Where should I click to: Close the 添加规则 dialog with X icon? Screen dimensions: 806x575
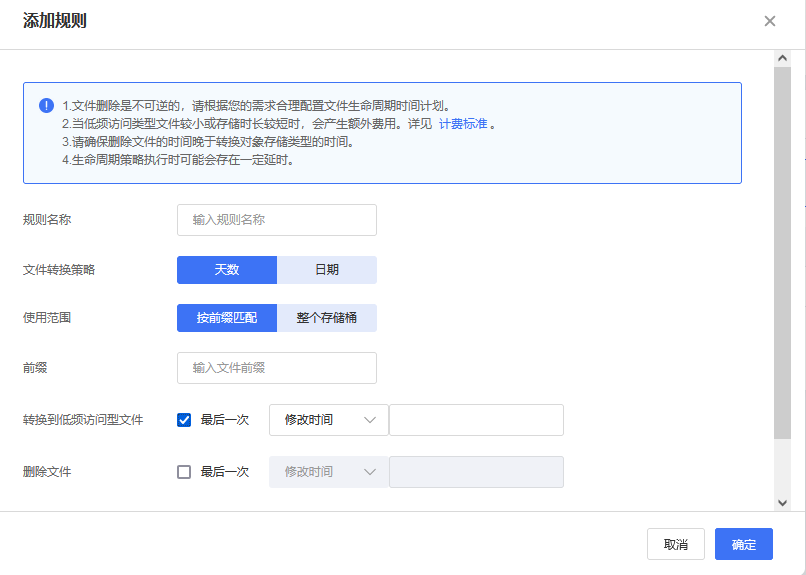[770, 21]
